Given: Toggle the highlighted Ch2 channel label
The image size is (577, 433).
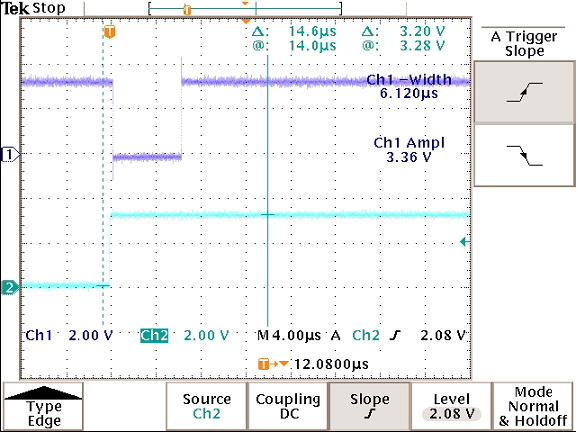Looking at the screenshot, I should [x=154, y=335].
